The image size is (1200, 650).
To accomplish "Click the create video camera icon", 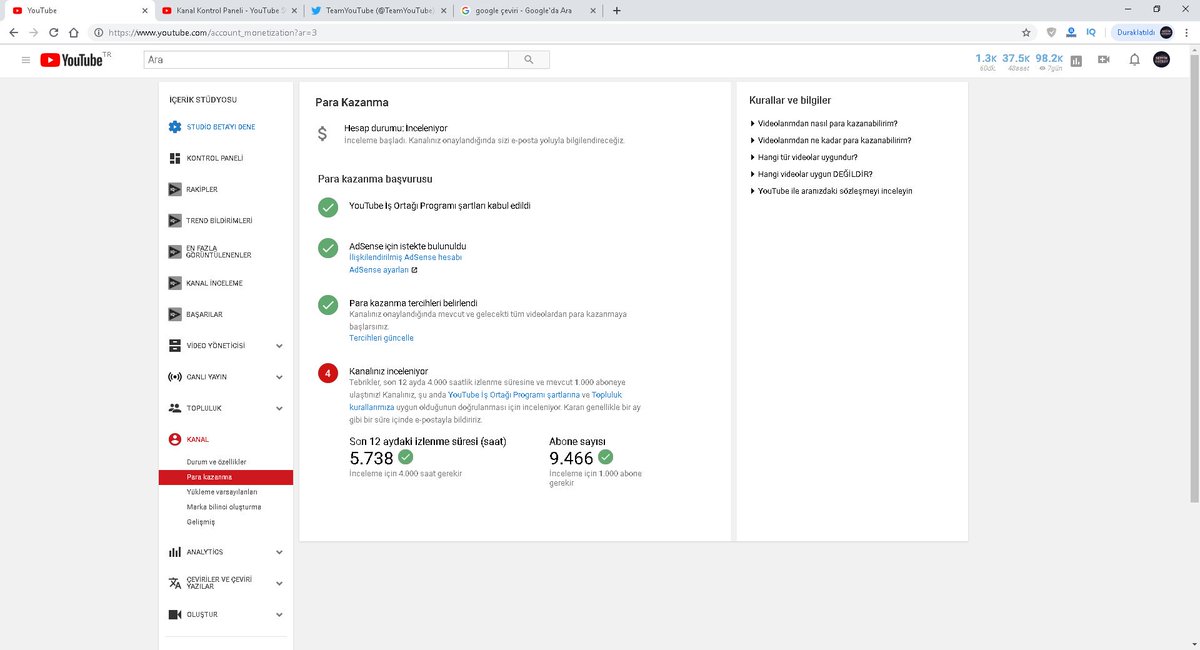I will click(x=1104, y=60).
